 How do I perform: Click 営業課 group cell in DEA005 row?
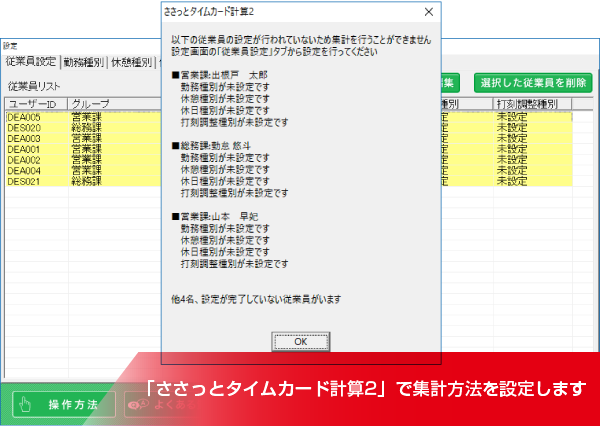click(86, 117)
